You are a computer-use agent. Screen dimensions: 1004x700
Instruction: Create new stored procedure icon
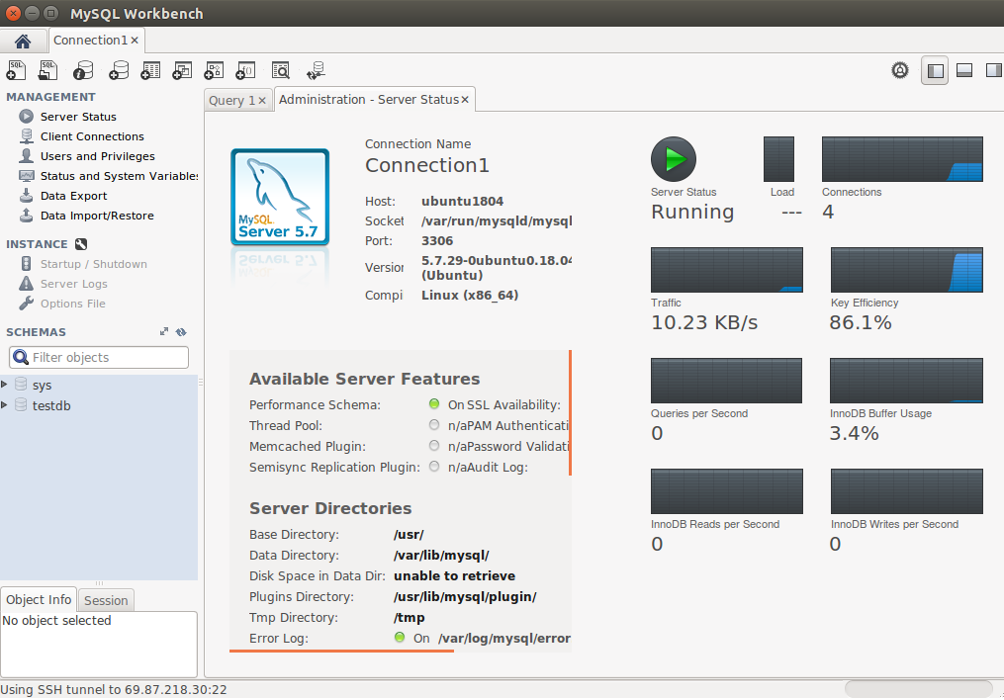tap(214, 70)
